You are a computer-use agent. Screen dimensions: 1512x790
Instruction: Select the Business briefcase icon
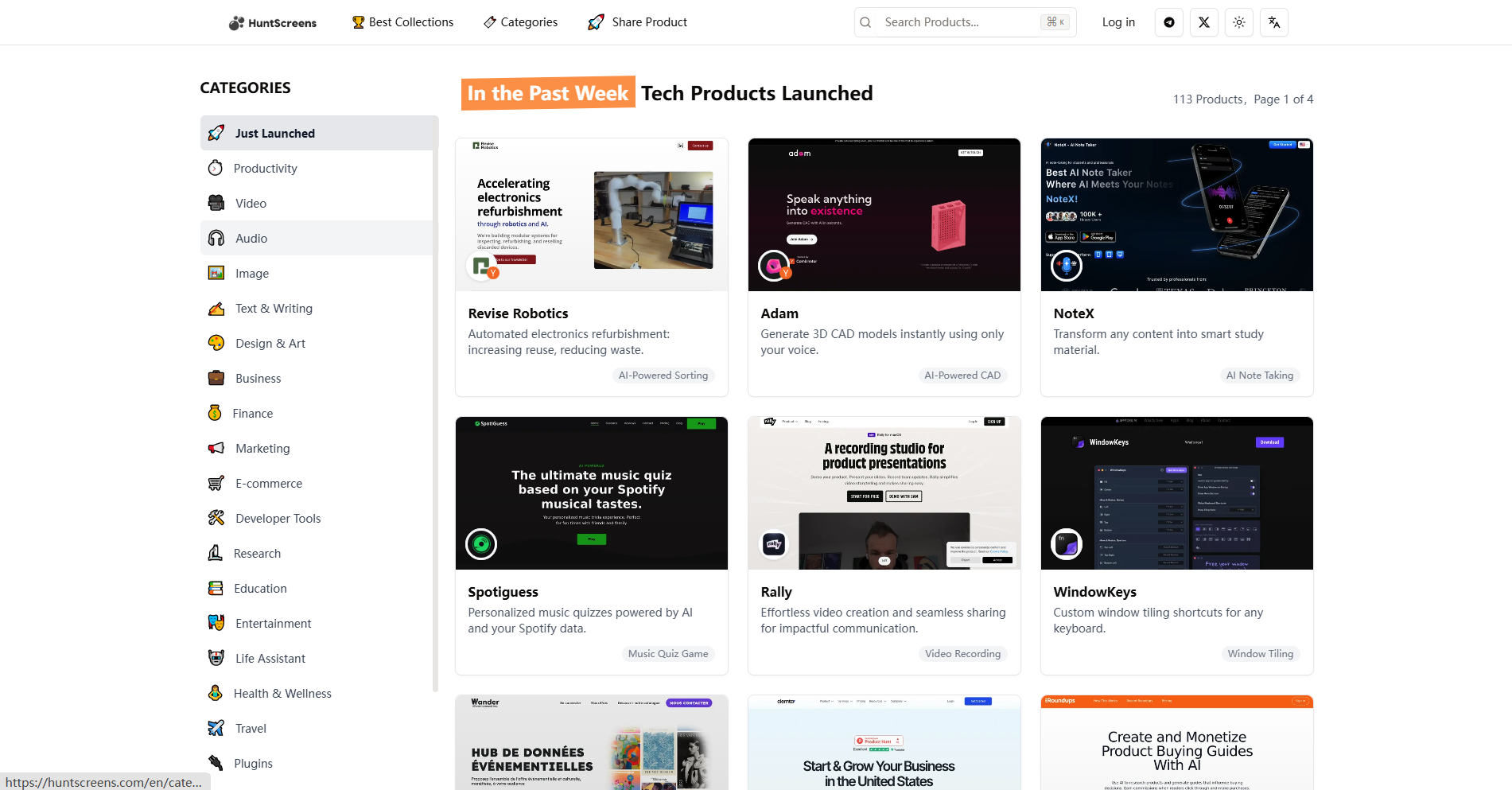[216, 378]
